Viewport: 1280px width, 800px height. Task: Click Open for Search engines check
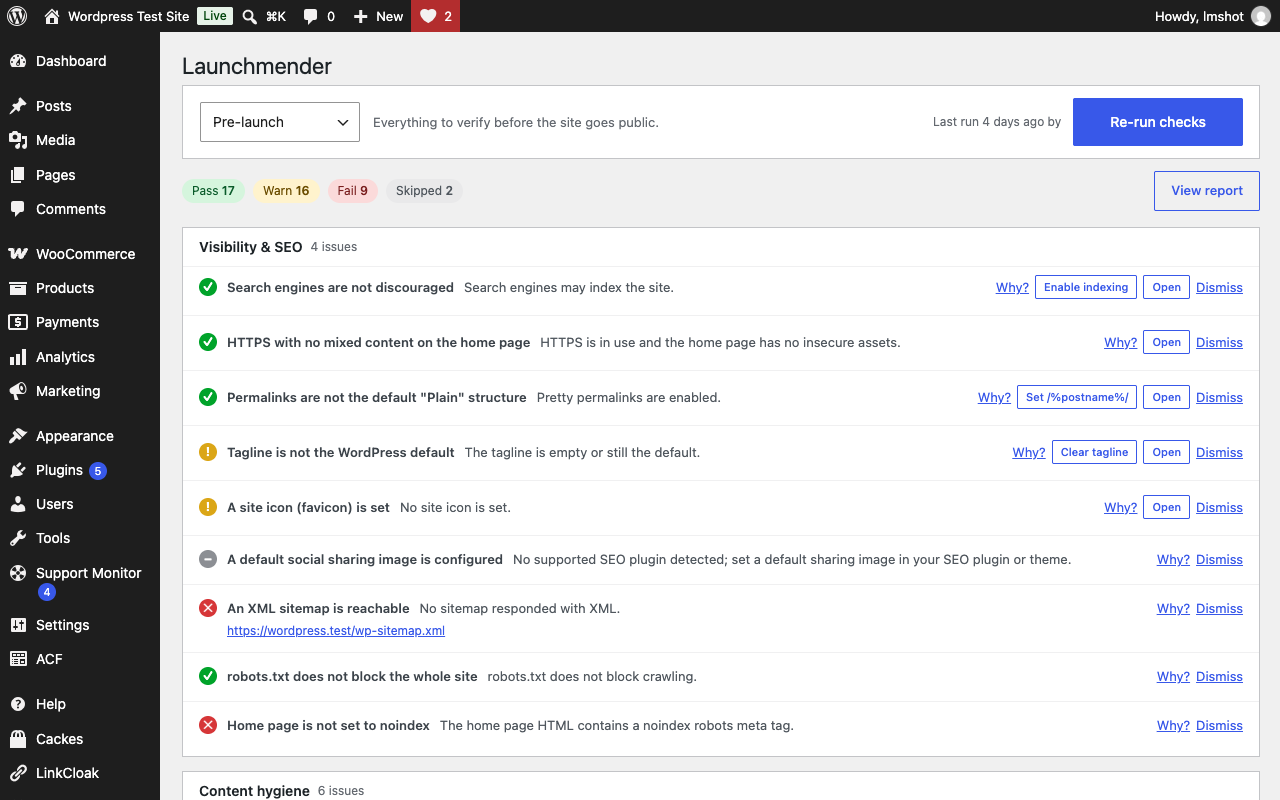click(x=1166, y=287)
